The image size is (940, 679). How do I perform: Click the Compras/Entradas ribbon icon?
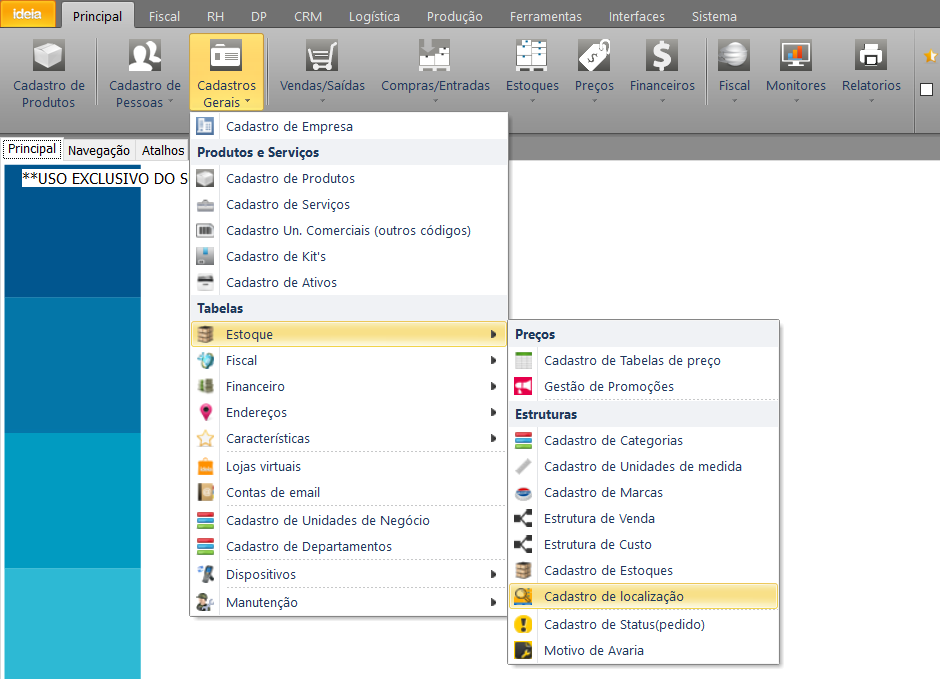435,58
